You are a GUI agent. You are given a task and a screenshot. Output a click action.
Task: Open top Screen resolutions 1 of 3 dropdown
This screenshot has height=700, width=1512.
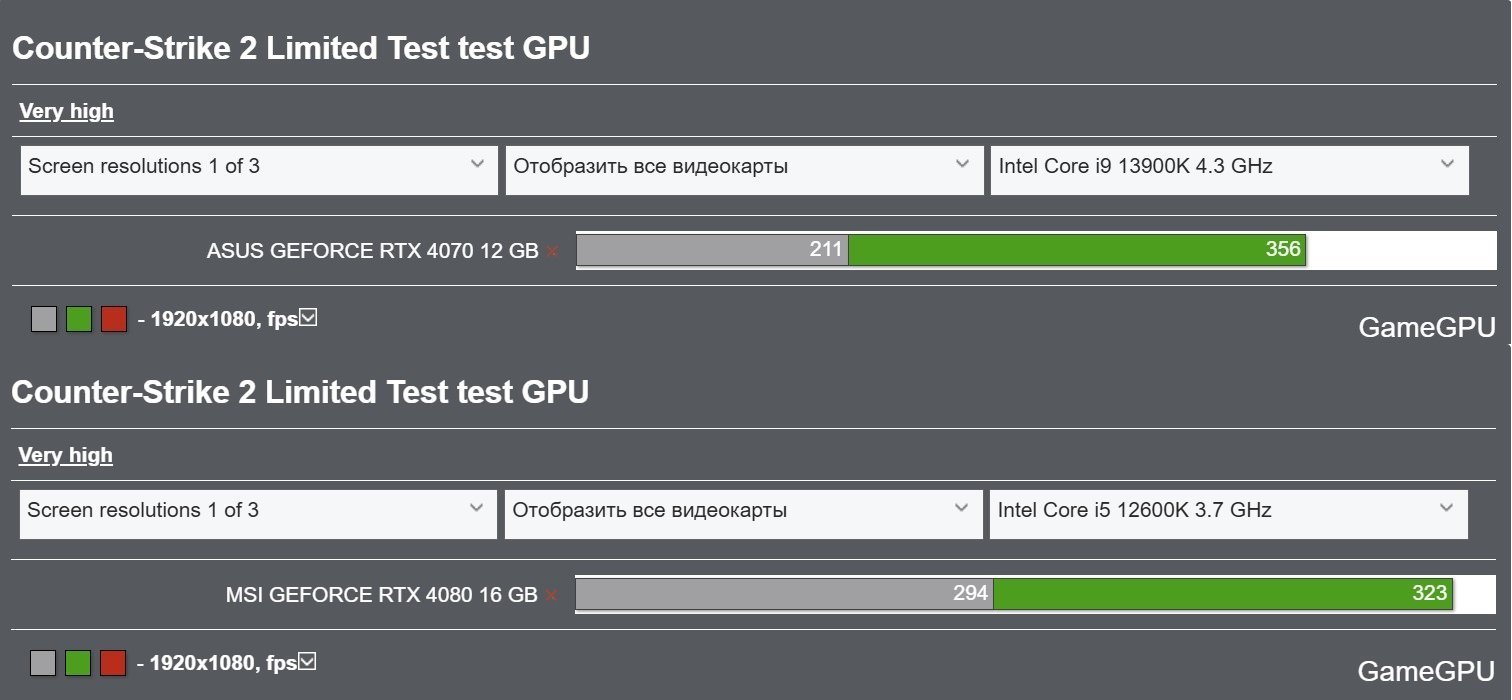[x=259, y=170]
